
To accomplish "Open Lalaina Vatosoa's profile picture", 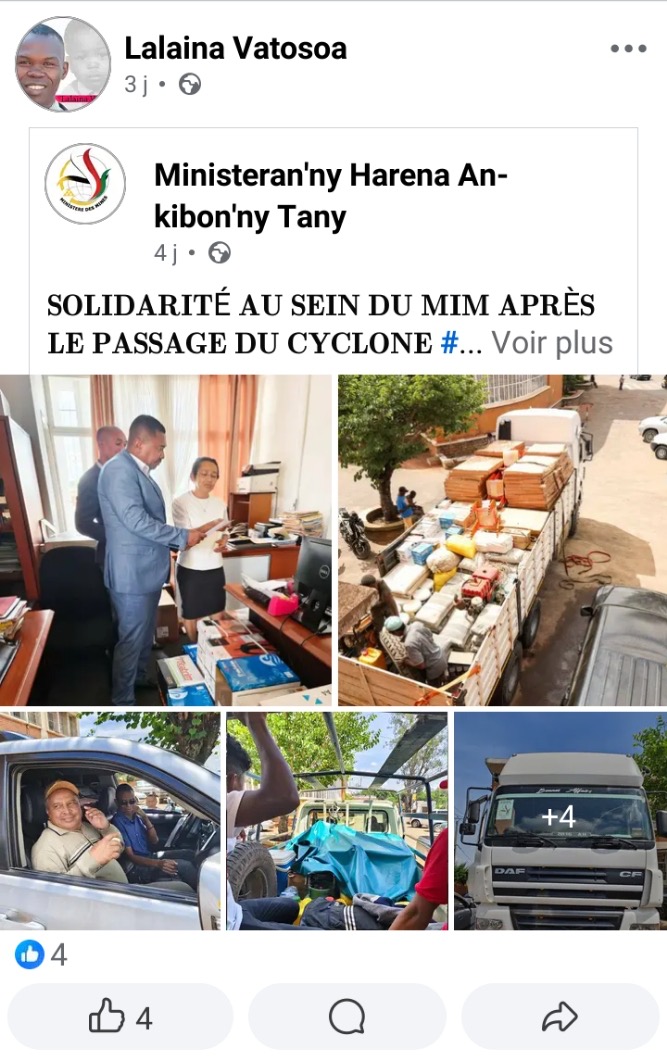I will point(63,64).
